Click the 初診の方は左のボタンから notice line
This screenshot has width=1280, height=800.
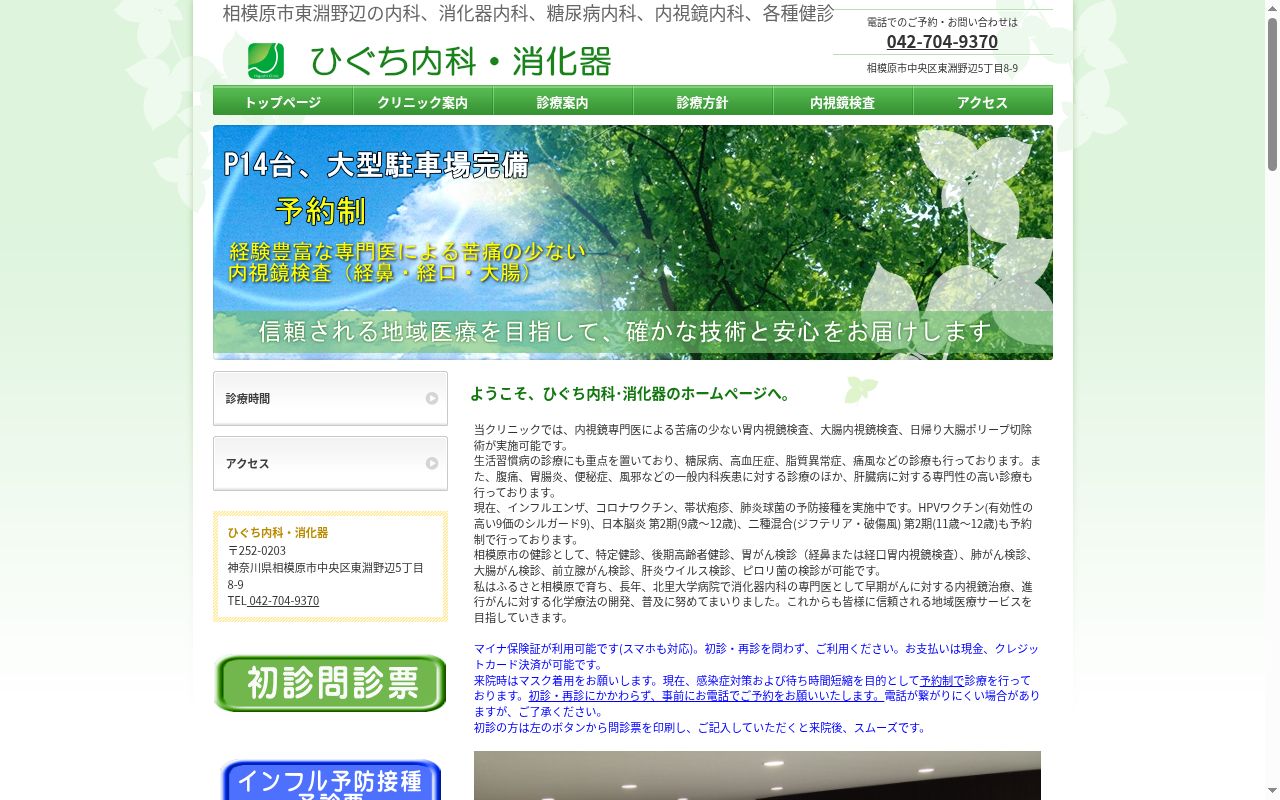click(701, 728)
